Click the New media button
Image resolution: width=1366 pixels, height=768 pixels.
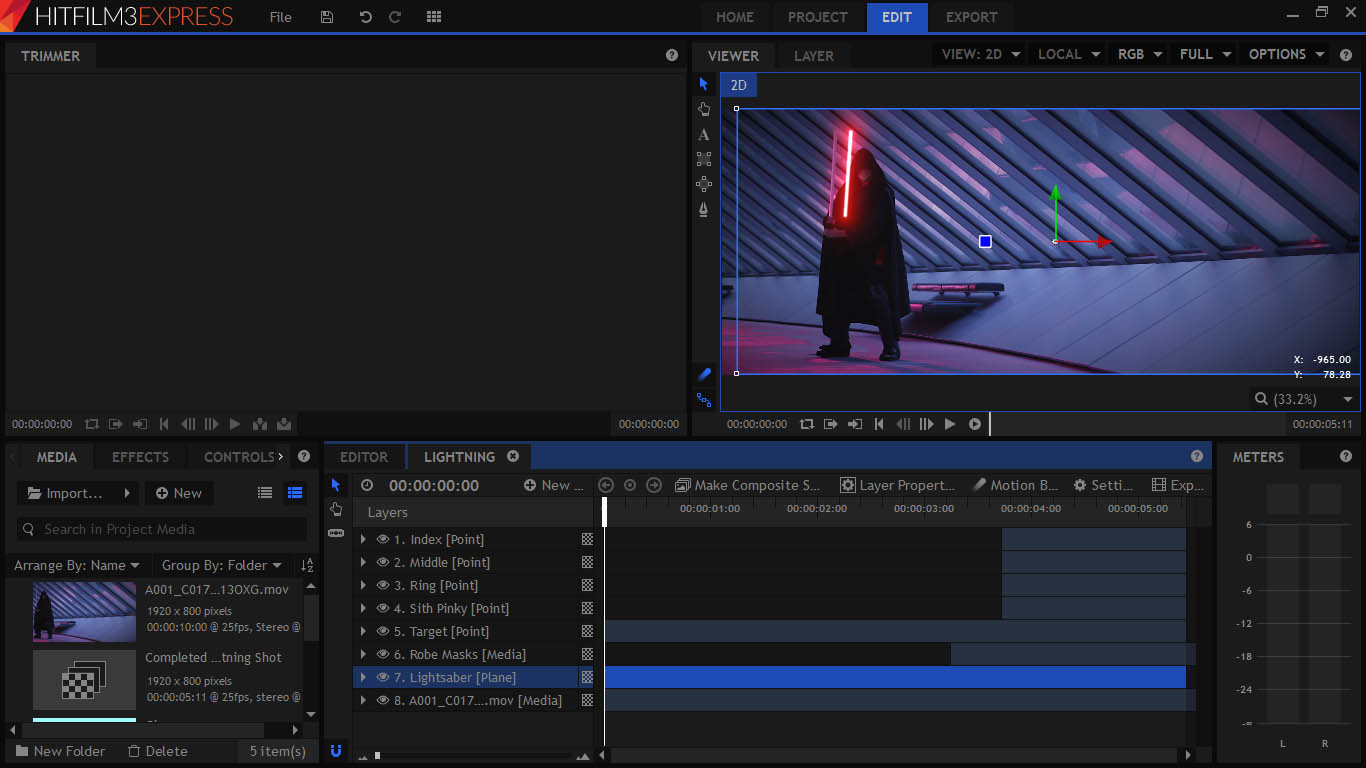(x=178, y=493)
